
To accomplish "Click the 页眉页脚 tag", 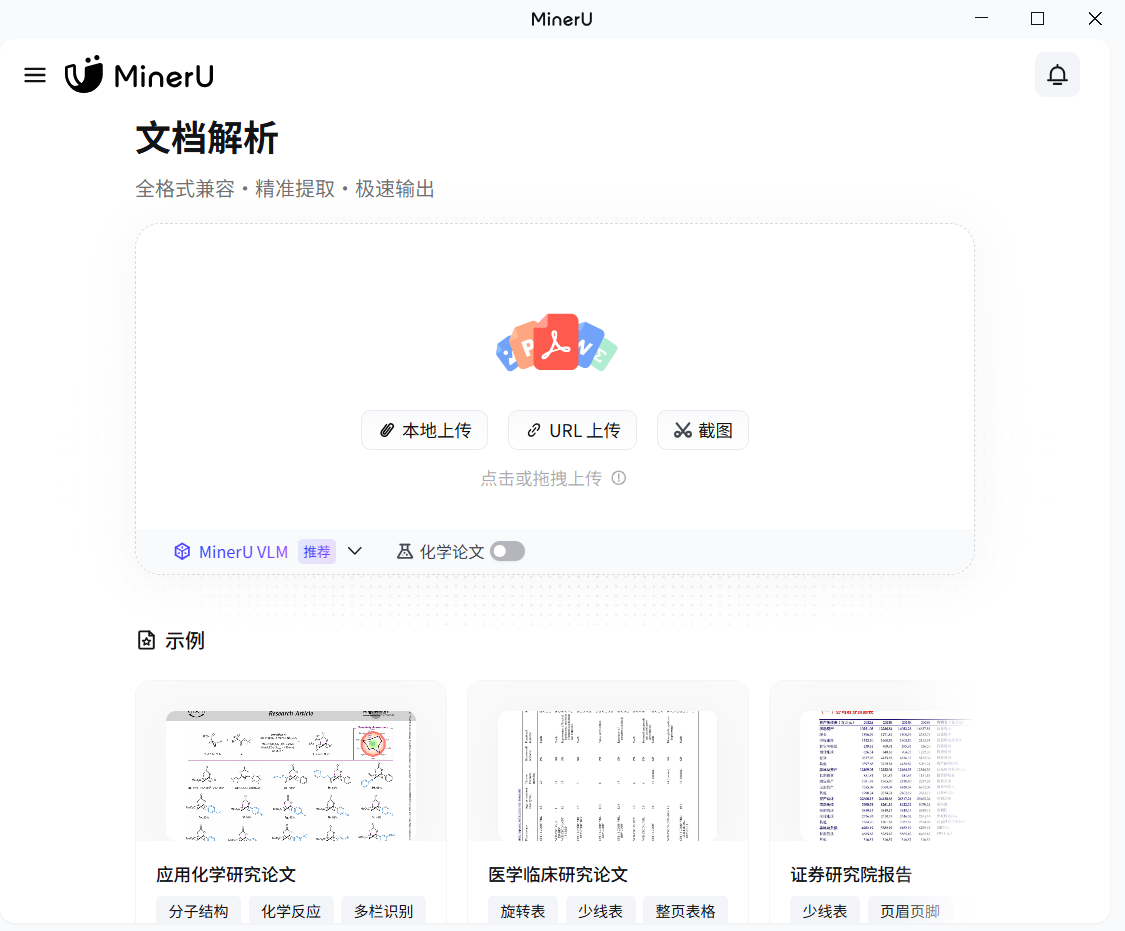I will (x=910, y=911).
